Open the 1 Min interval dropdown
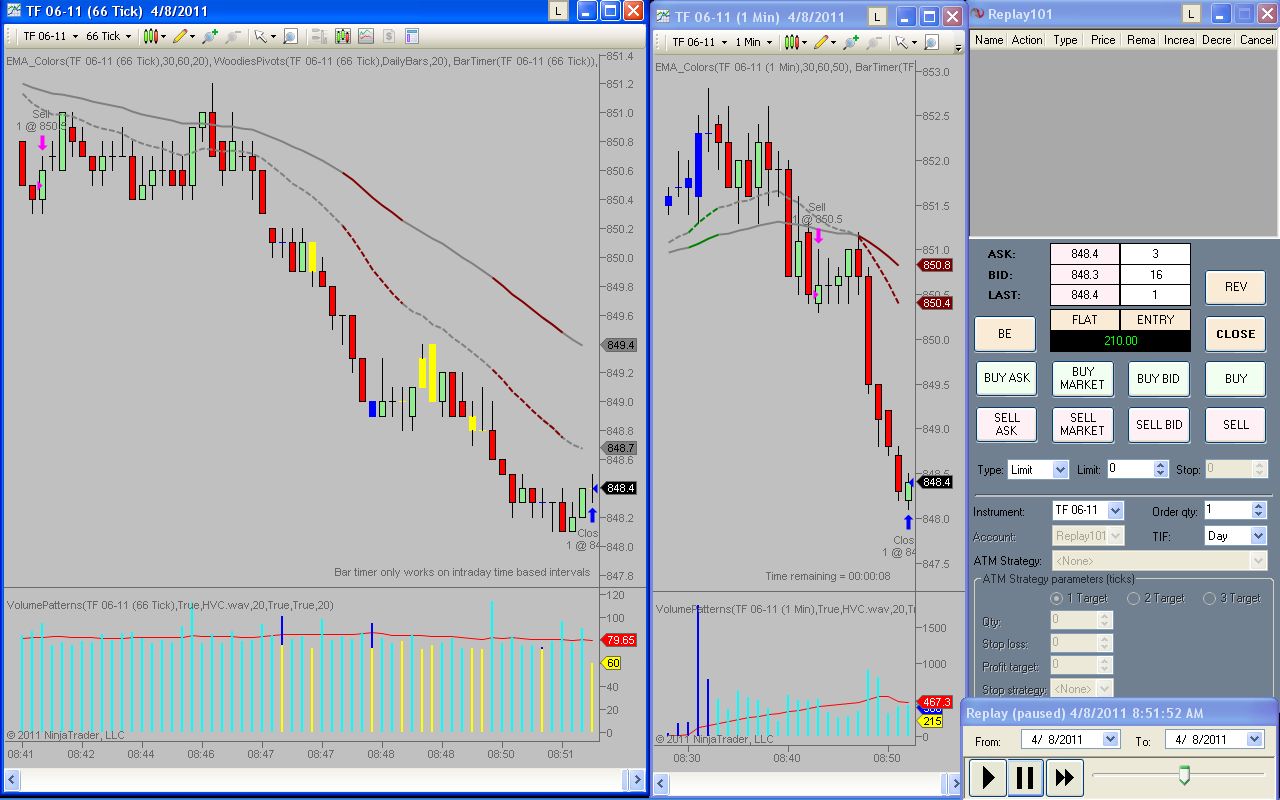The height and width of the screenshot is (800, 1280). pos(754,42)
